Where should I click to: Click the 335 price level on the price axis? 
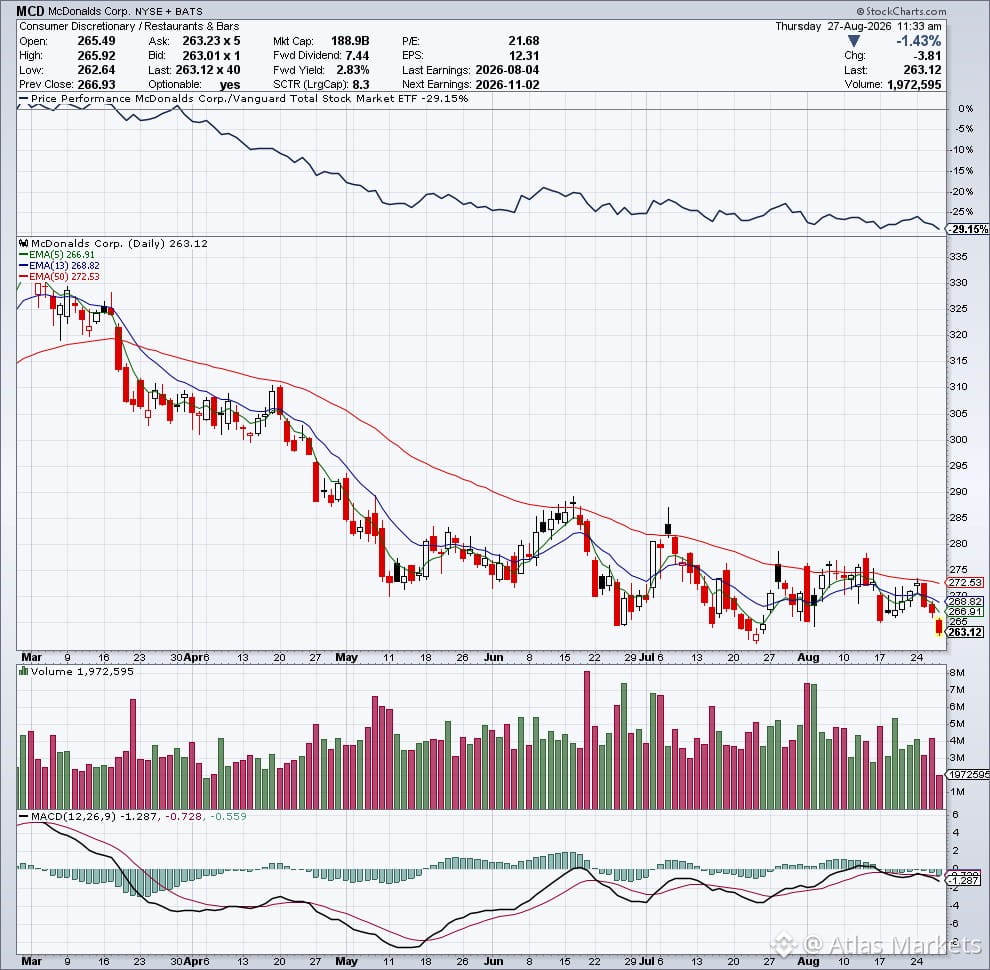point(958,256)
